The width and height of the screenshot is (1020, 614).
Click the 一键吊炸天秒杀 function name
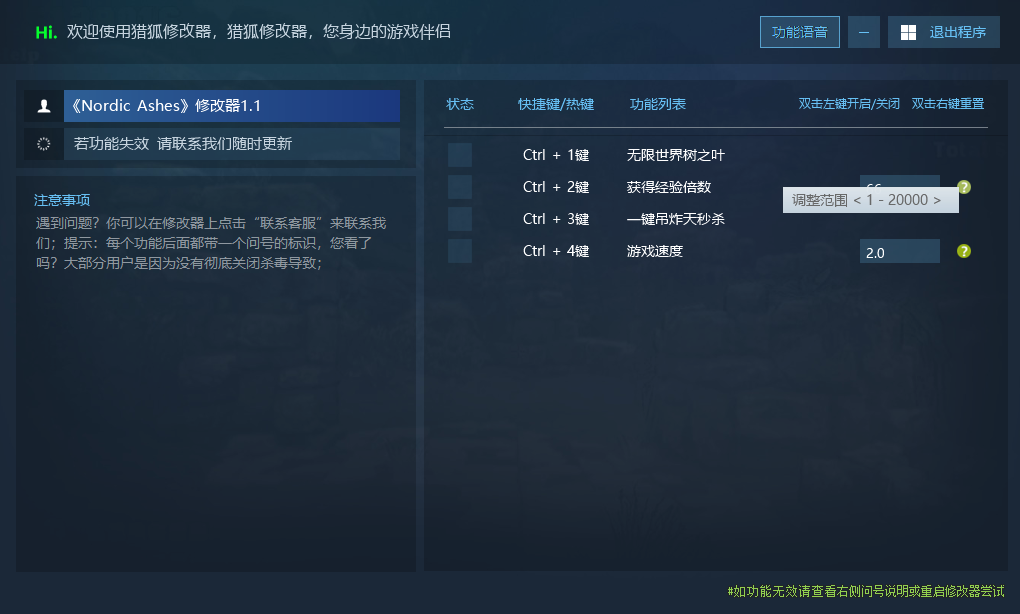coord(675,219)
